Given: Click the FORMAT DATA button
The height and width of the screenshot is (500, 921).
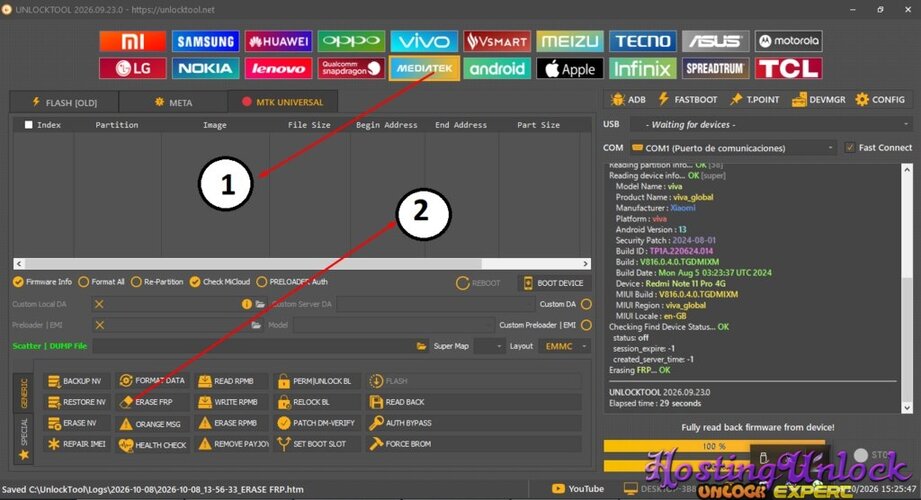Looking at the screenshot, I should point(152,381).
